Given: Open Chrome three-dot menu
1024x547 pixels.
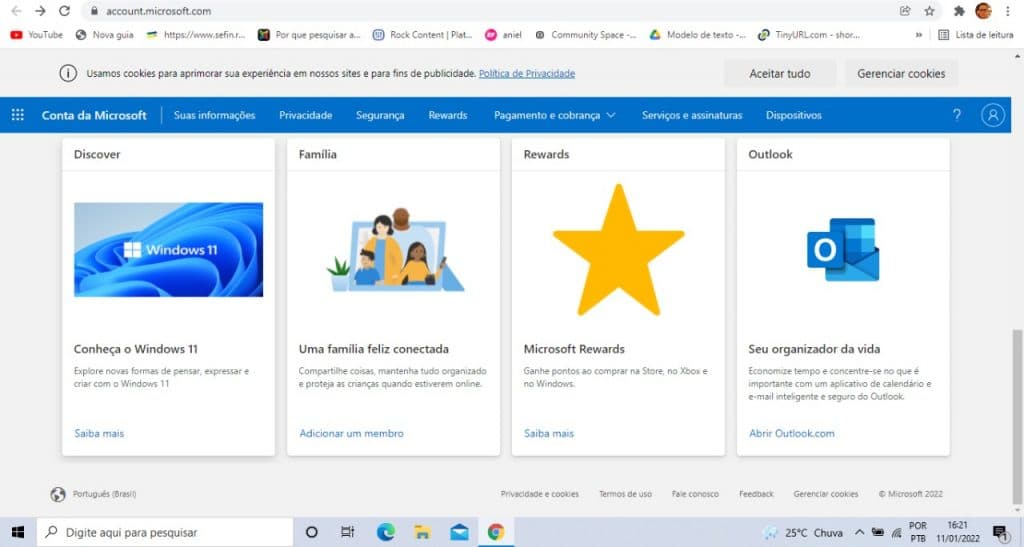Looking at the screenshot, I should pos(1008,10).
